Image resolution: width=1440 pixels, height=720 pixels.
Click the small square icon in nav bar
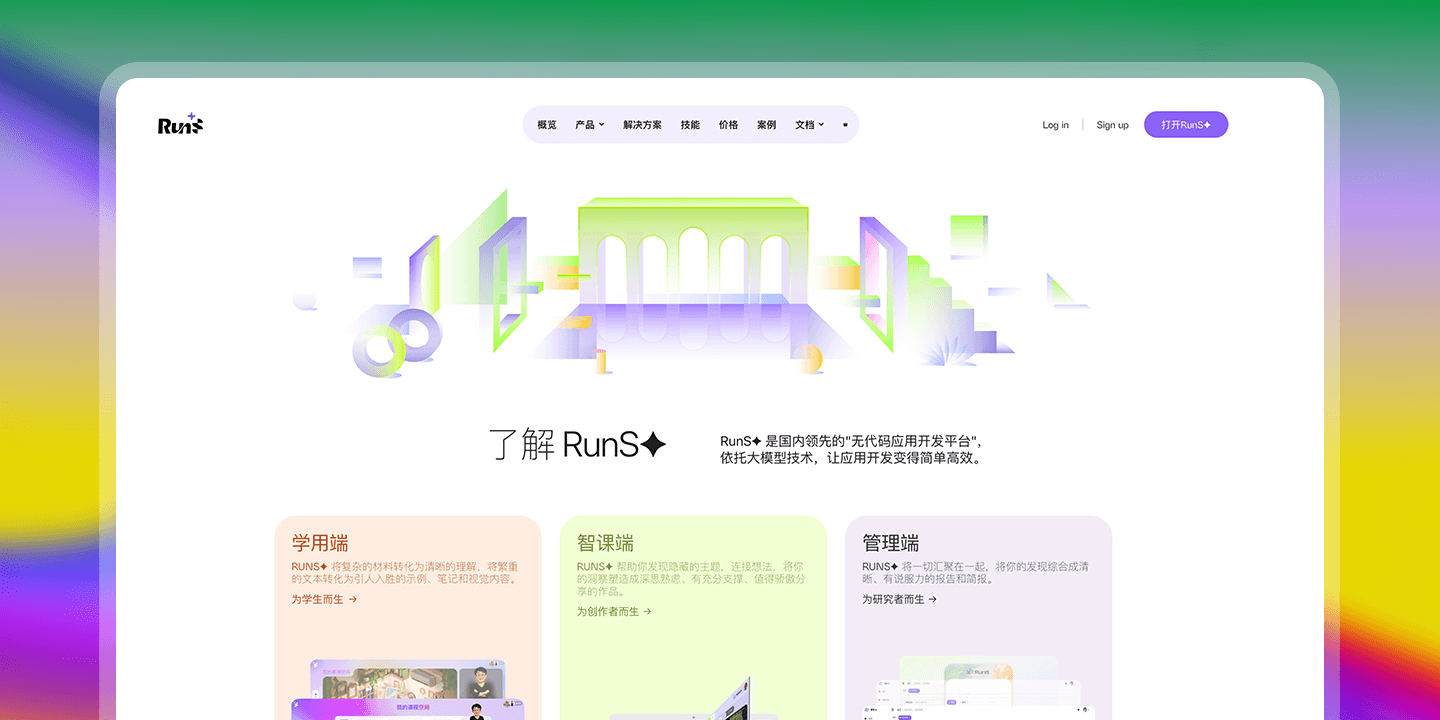pos(845,125)
